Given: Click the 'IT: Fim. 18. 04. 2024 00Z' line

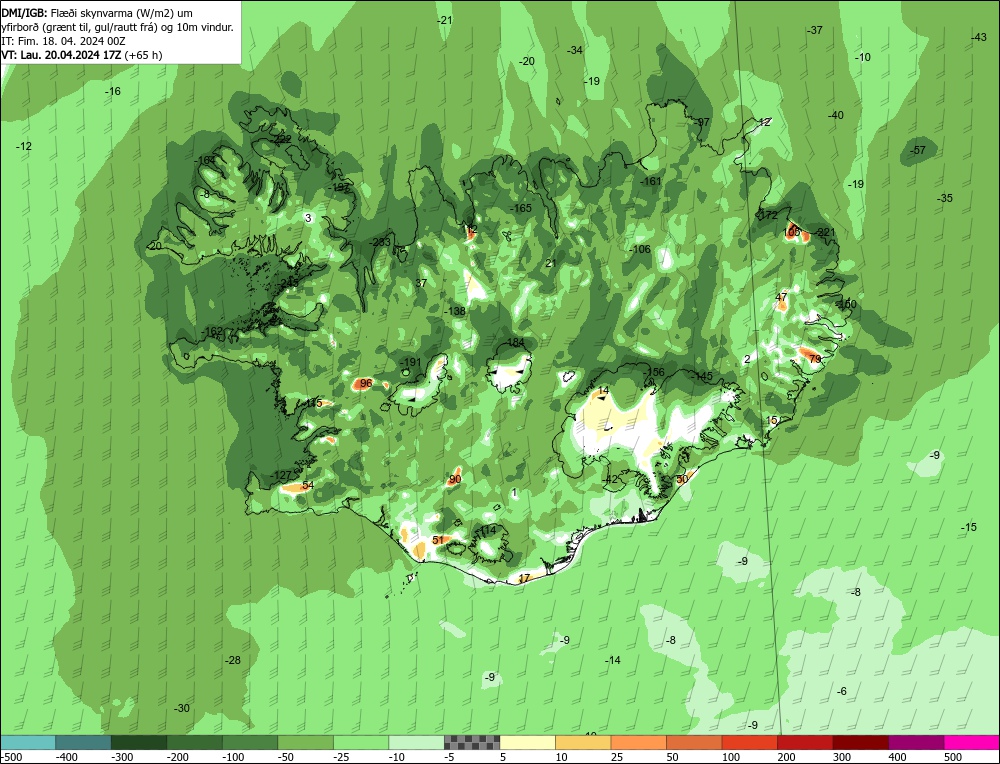Looking at the screenshot, I should 64,41.
